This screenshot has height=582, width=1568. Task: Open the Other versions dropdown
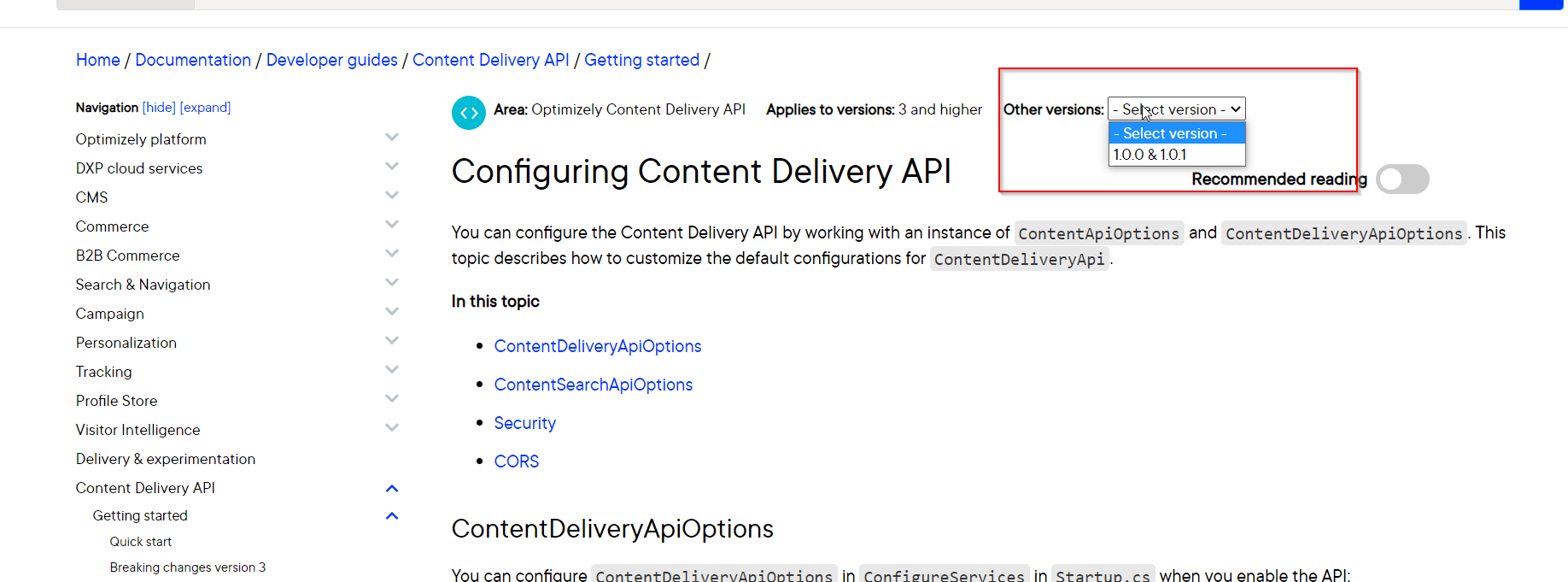[x=1176, y=109]
